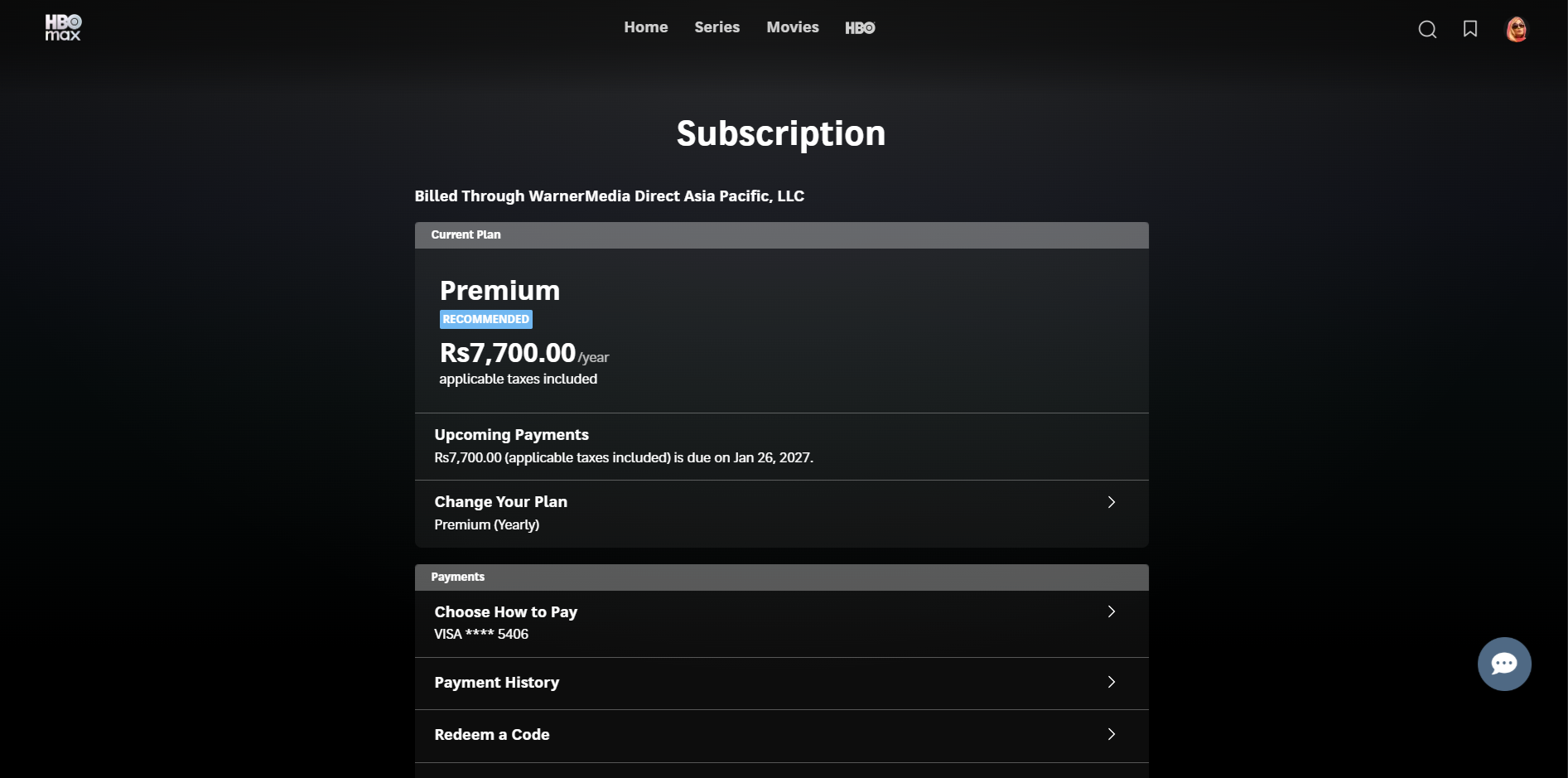The height and width of the screenshot is (778, 1568).
Task: Open the search icon
Action: coord(1427,30)
